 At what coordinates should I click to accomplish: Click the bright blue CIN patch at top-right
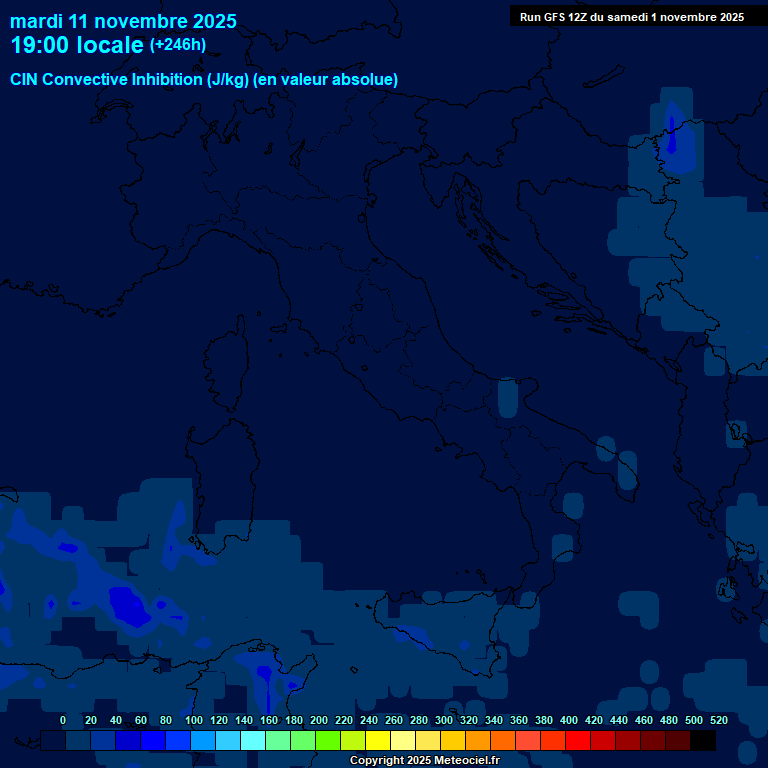pyautogui.click(x=672, y=135)
